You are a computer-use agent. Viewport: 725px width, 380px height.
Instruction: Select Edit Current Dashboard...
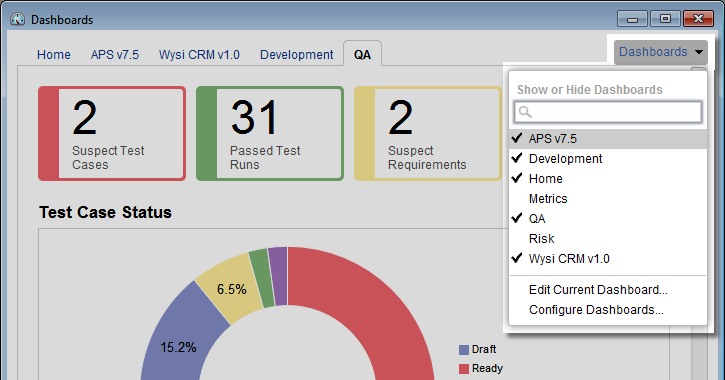[x=598, y=290]
